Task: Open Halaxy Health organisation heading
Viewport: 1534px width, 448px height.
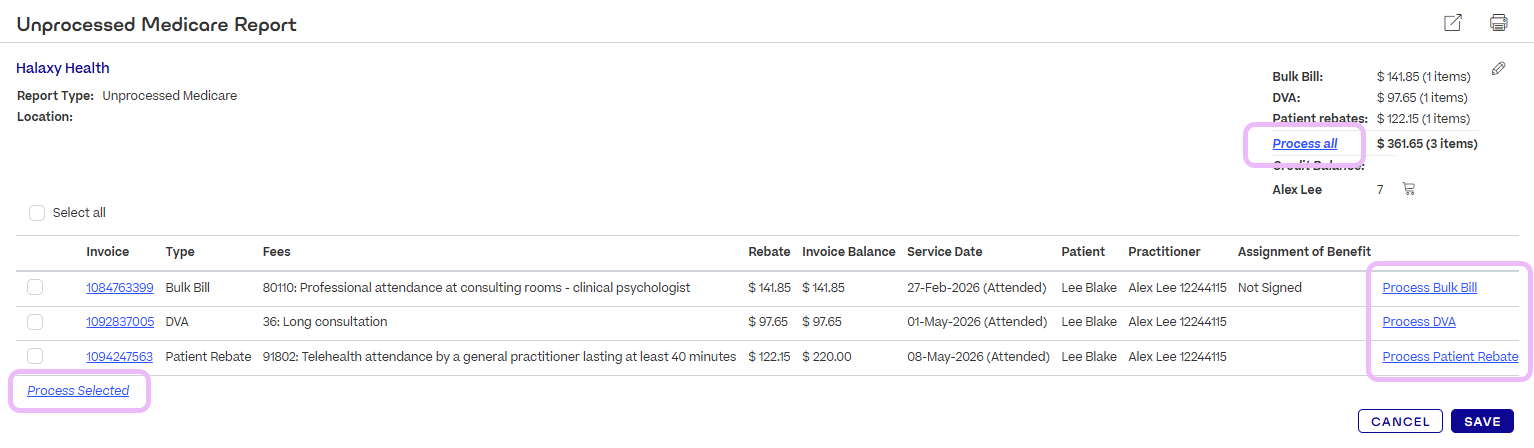Action: [x=63, y=68]
